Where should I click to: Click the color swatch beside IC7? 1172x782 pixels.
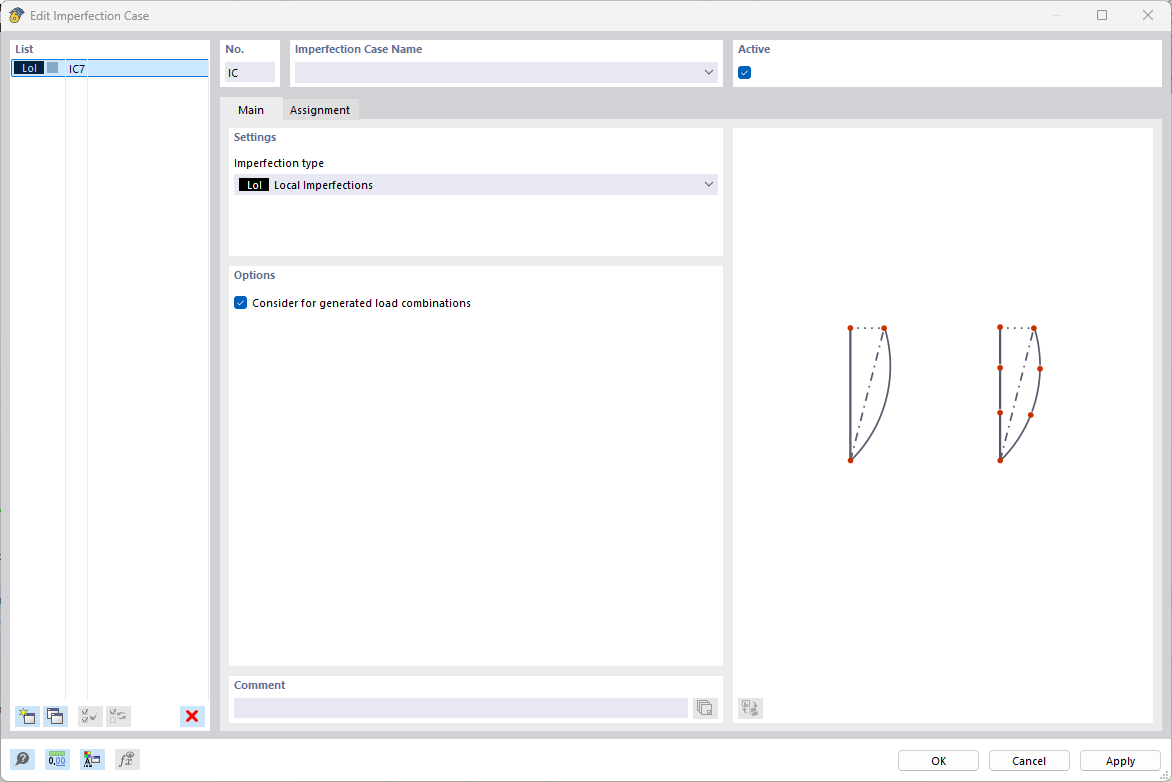tap(52, 68)
